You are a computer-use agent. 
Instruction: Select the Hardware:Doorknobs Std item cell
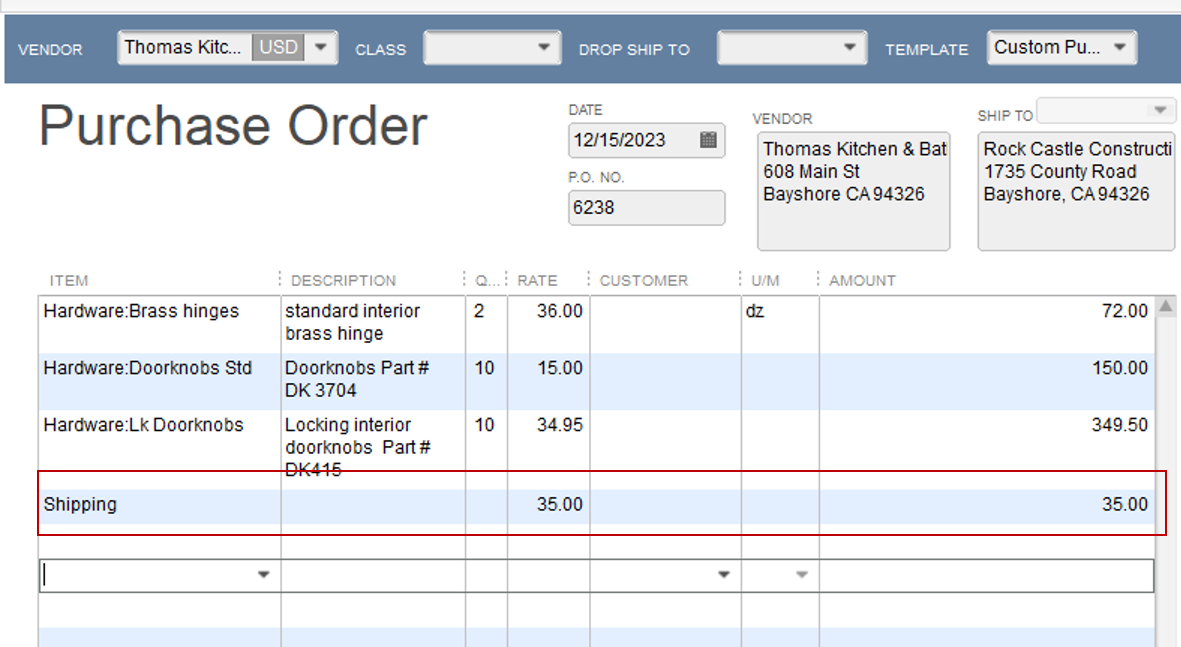160,381
